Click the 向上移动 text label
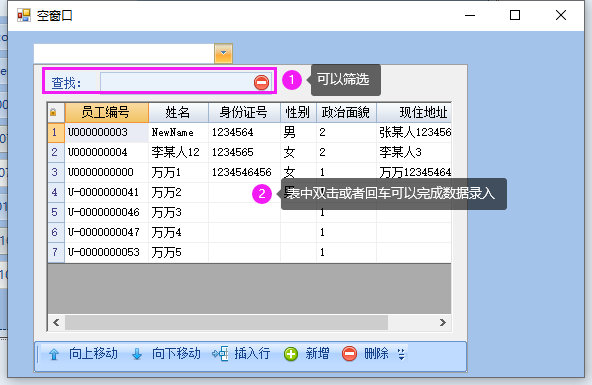The width and height of the screenshot is (592, 385). pos(93,354)
